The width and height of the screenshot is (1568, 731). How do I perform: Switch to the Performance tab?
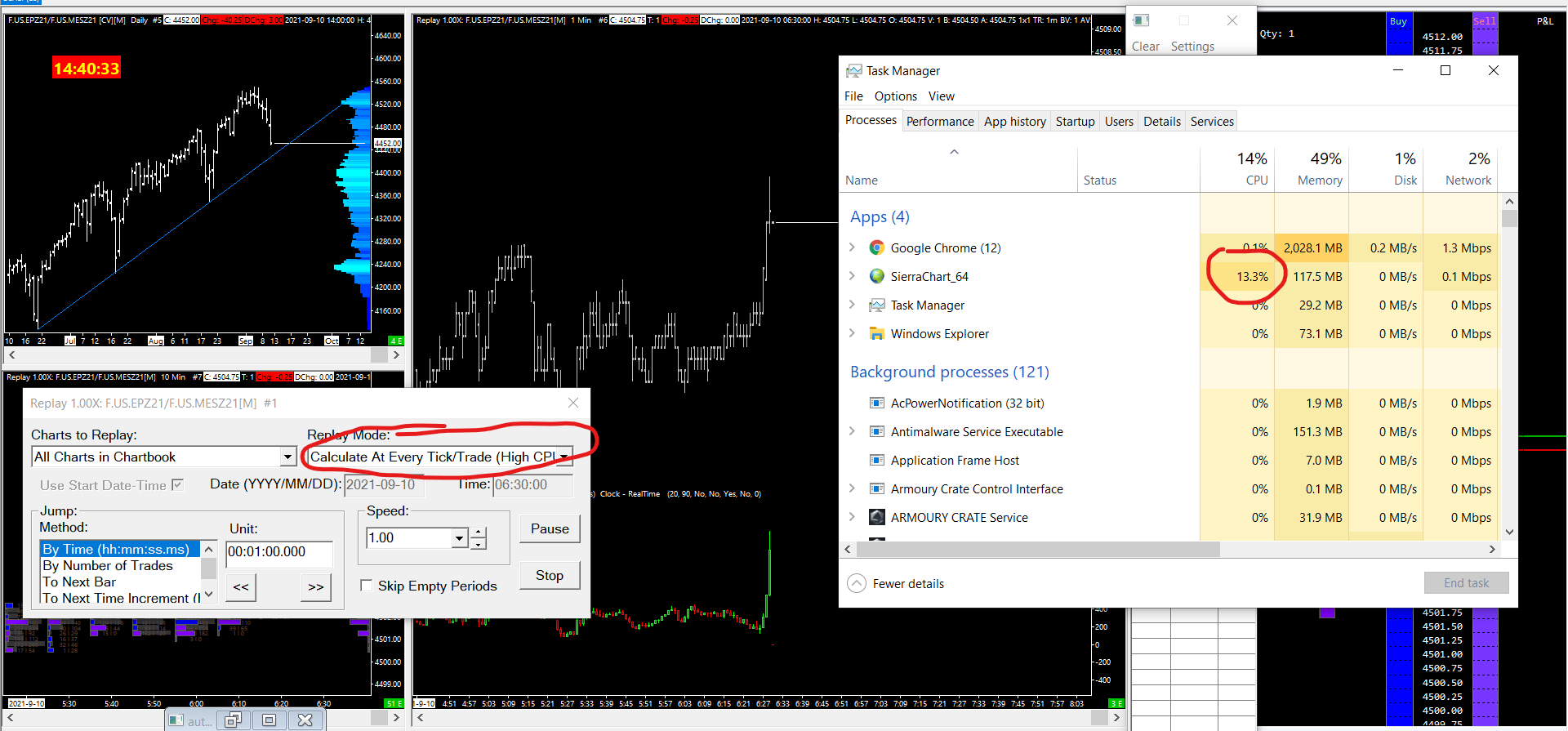tap(940, 122)
